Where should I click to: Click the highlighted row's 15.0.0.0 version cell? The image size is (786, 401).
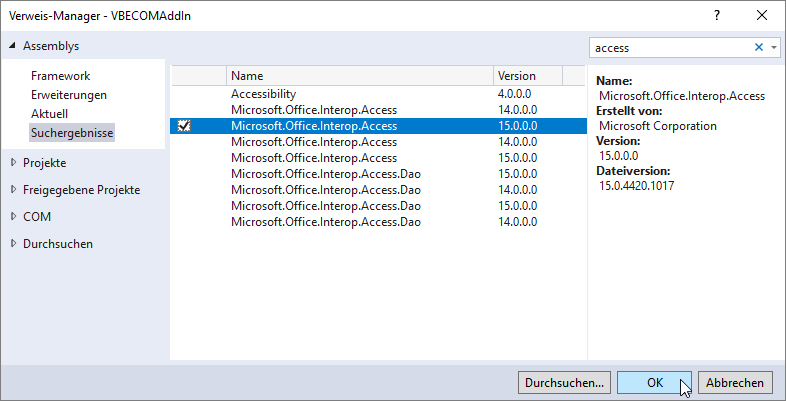pos(517,126)
